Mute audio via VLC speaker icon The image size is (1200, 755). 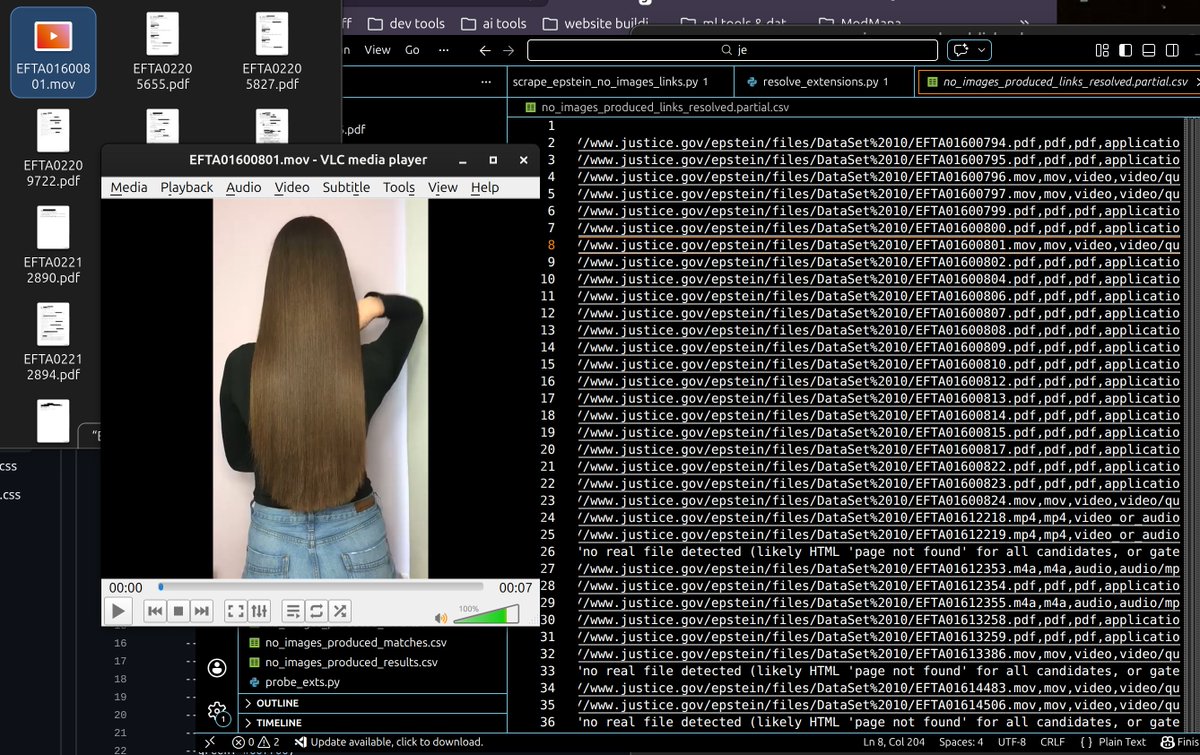click(x=442, y=617)
